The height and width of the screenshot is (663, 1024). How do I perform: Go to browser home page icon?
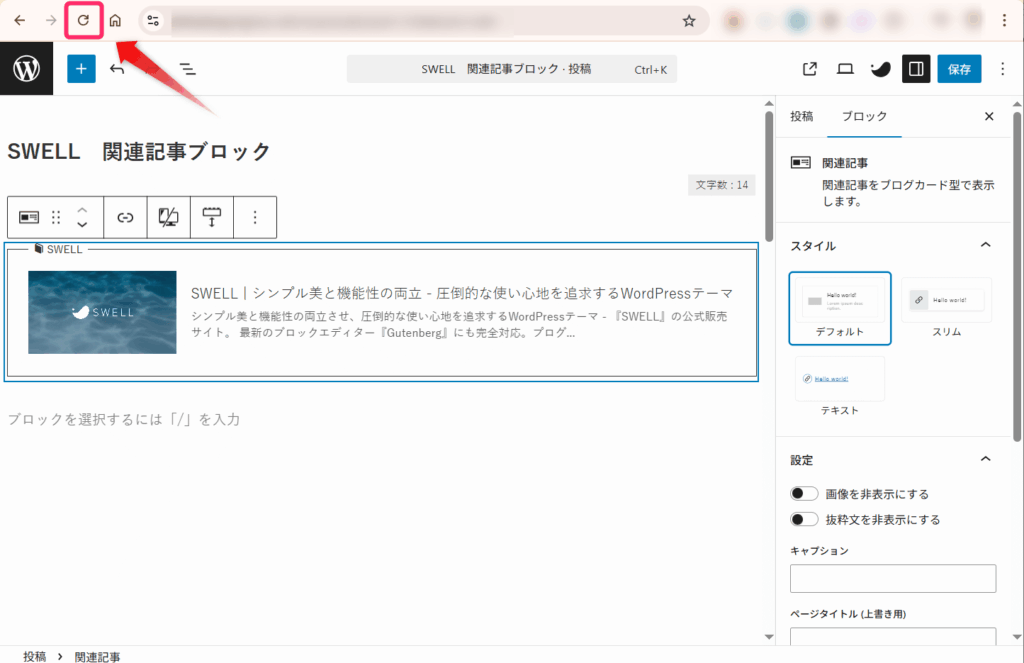(115, 20)
